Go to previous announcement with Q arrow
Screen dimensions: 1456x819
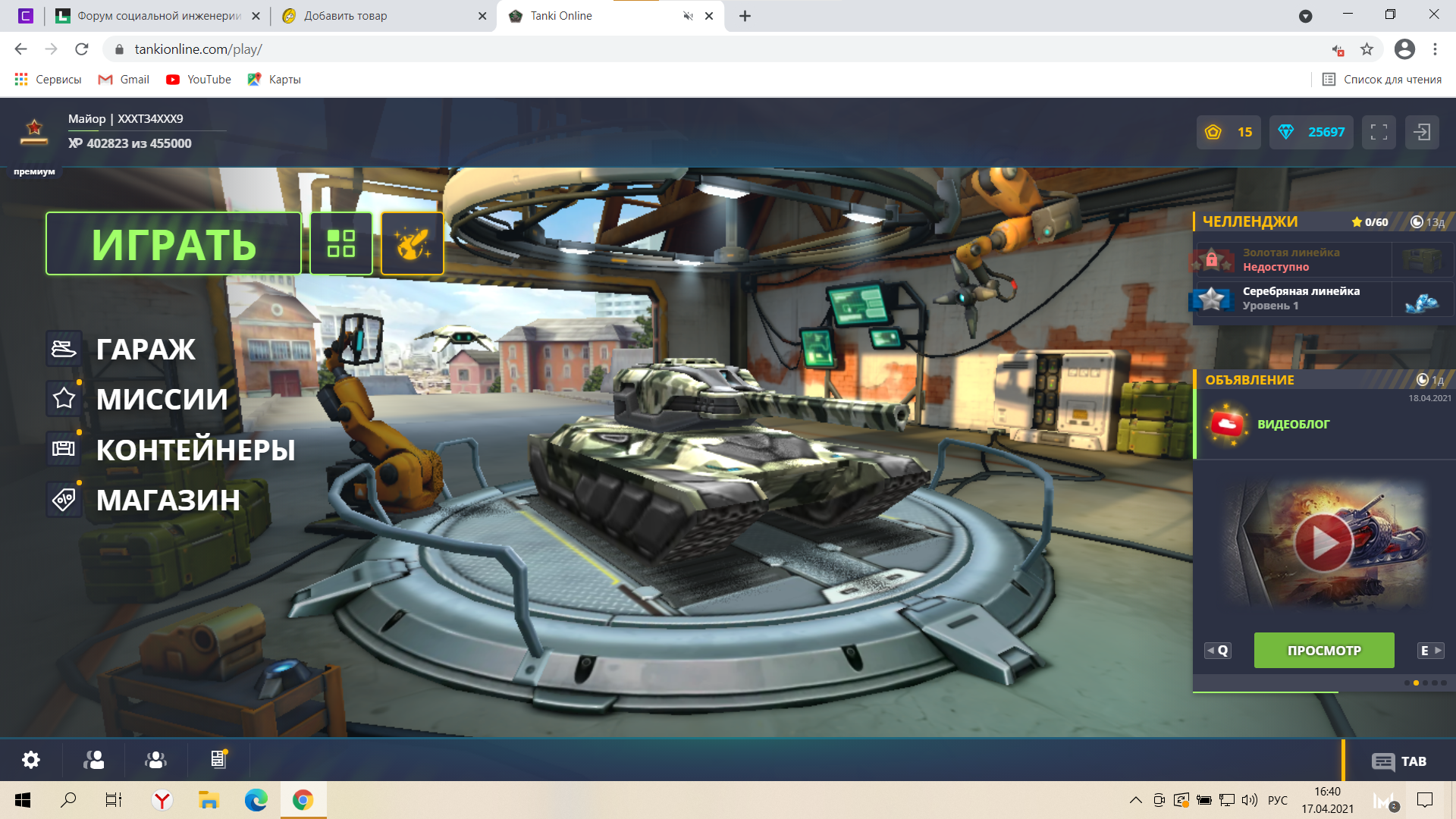click(x=1218, y=651)
